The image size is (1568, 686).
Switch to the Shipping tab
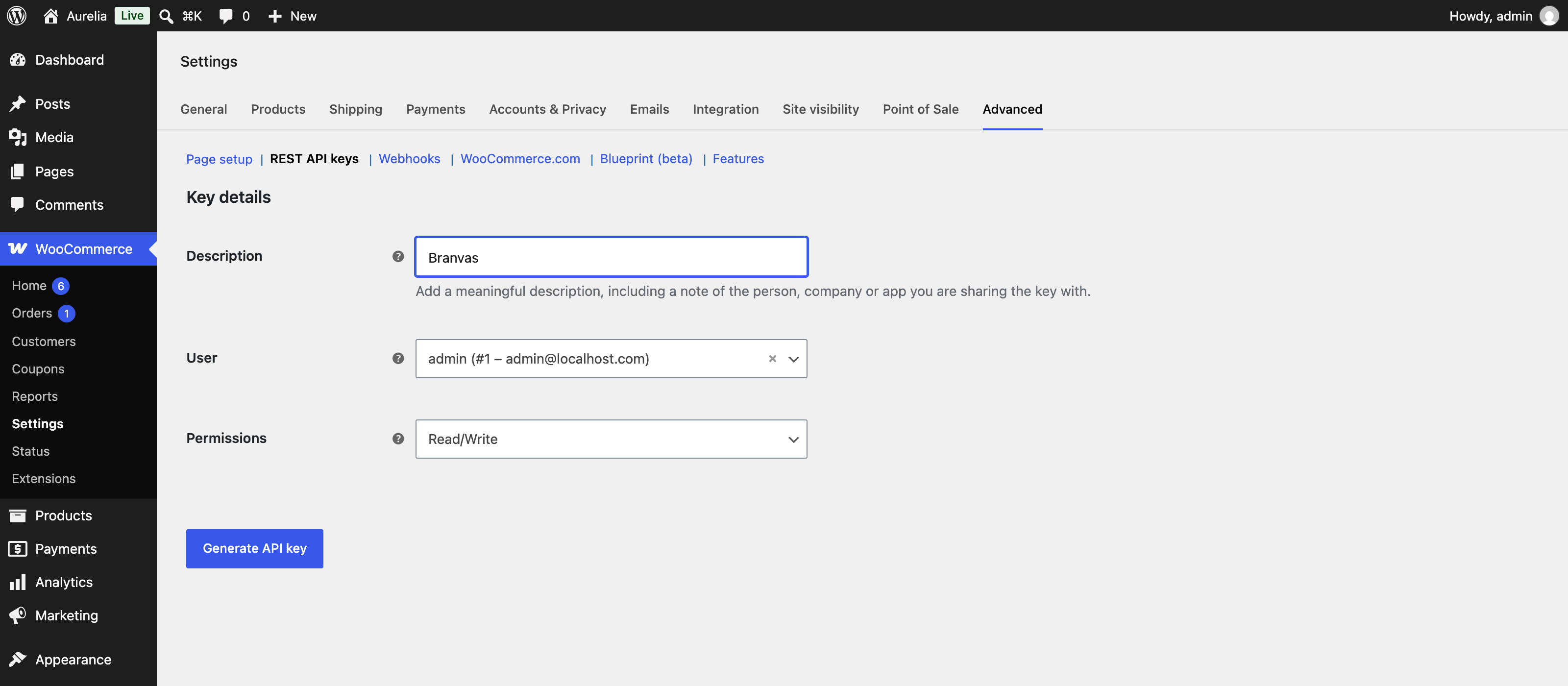pos(355,109)
